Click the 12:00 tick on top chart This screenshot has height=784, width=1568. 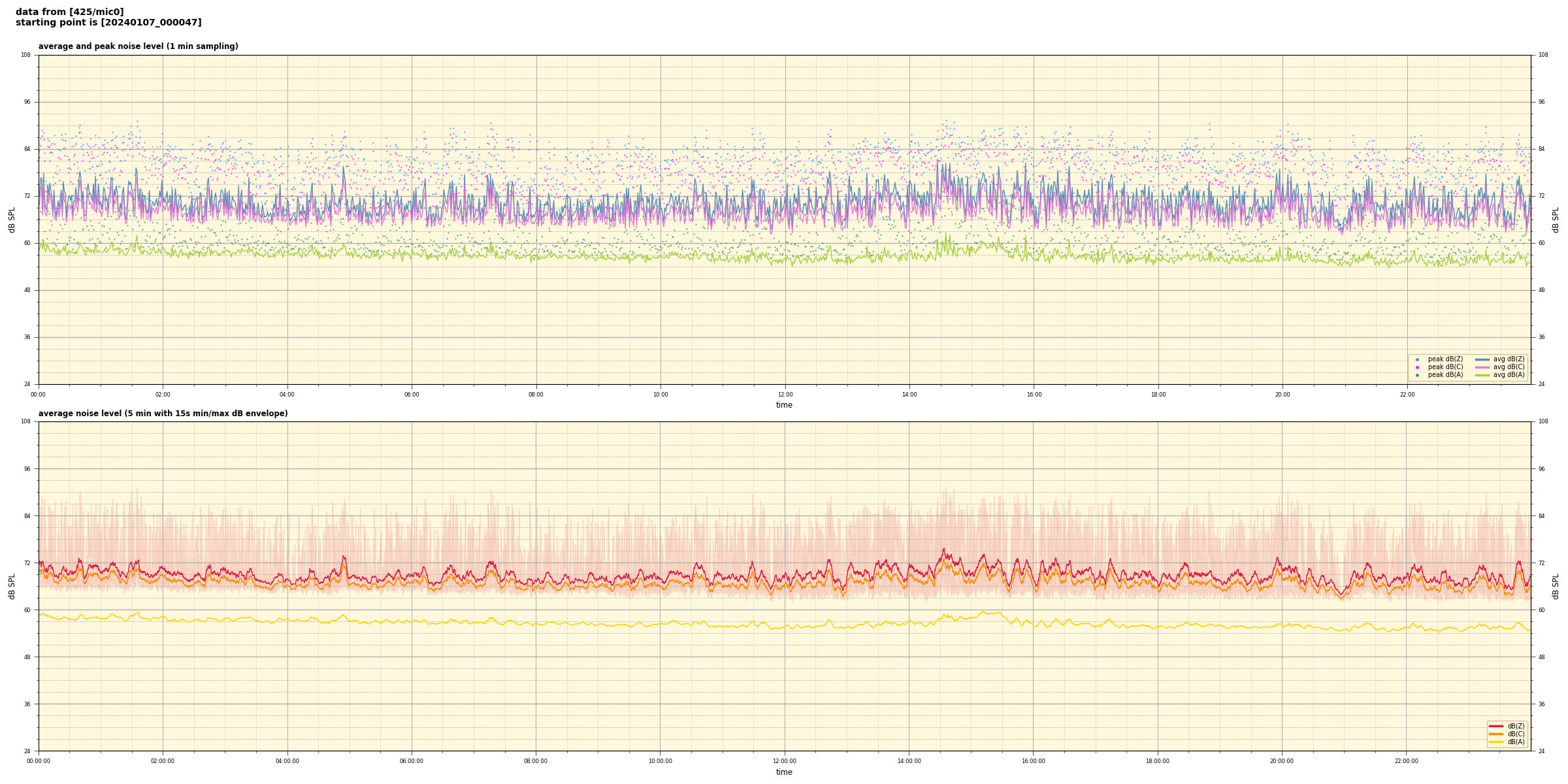pyautogui.click(x=785, y=395)
